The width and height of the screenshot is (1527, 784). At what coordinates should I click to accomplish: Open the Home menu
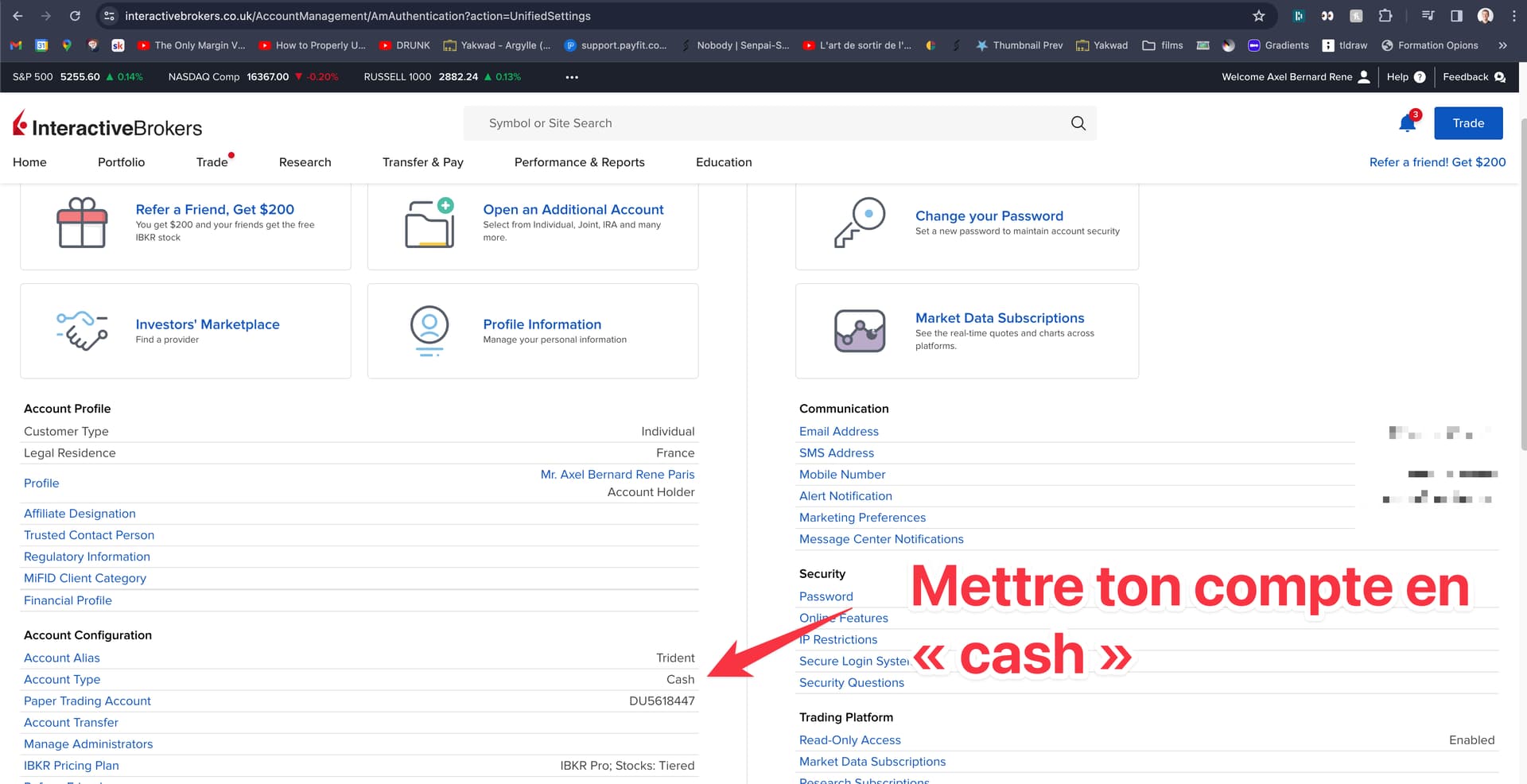coord(29,162)
